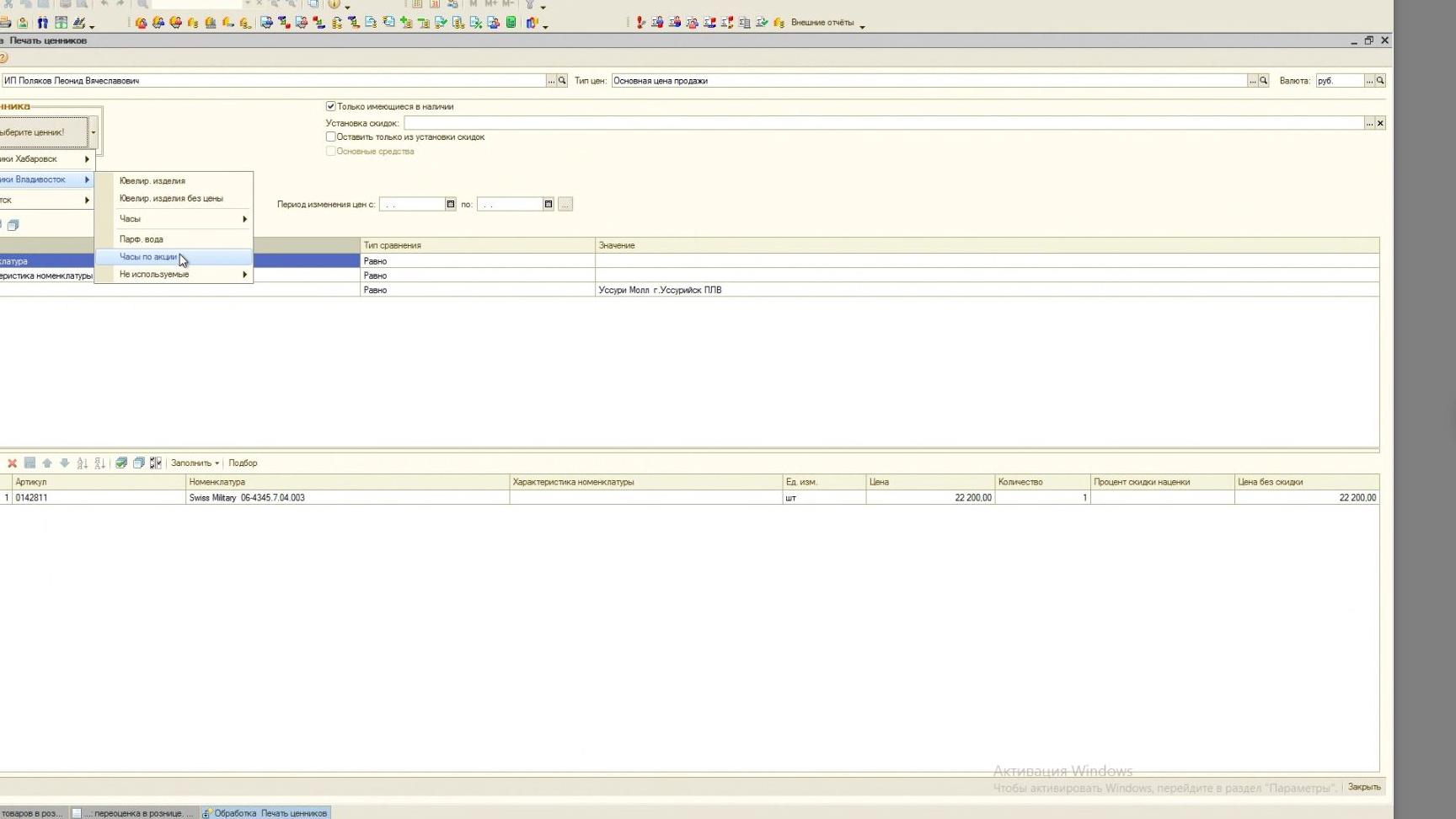Open the help question mark icon
This screenshot has width=1456, height=819.
(x=3, y=58)
